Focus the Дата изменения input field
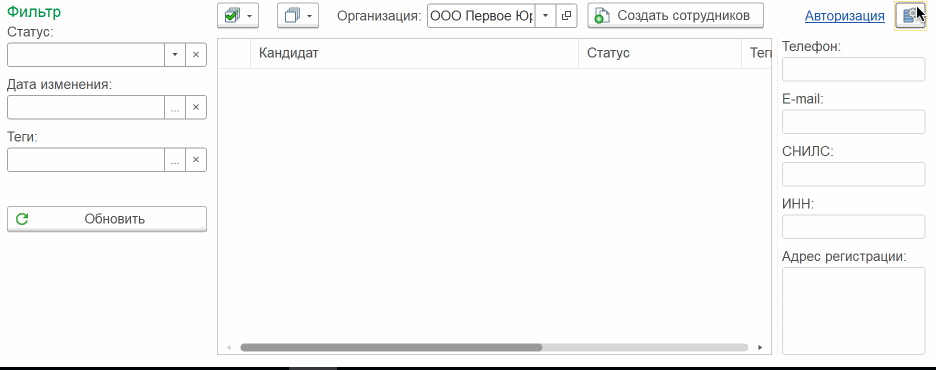Image resolution: width=936 pixels, height=370 pixels. pyautogui.click(x=86, y=107)
